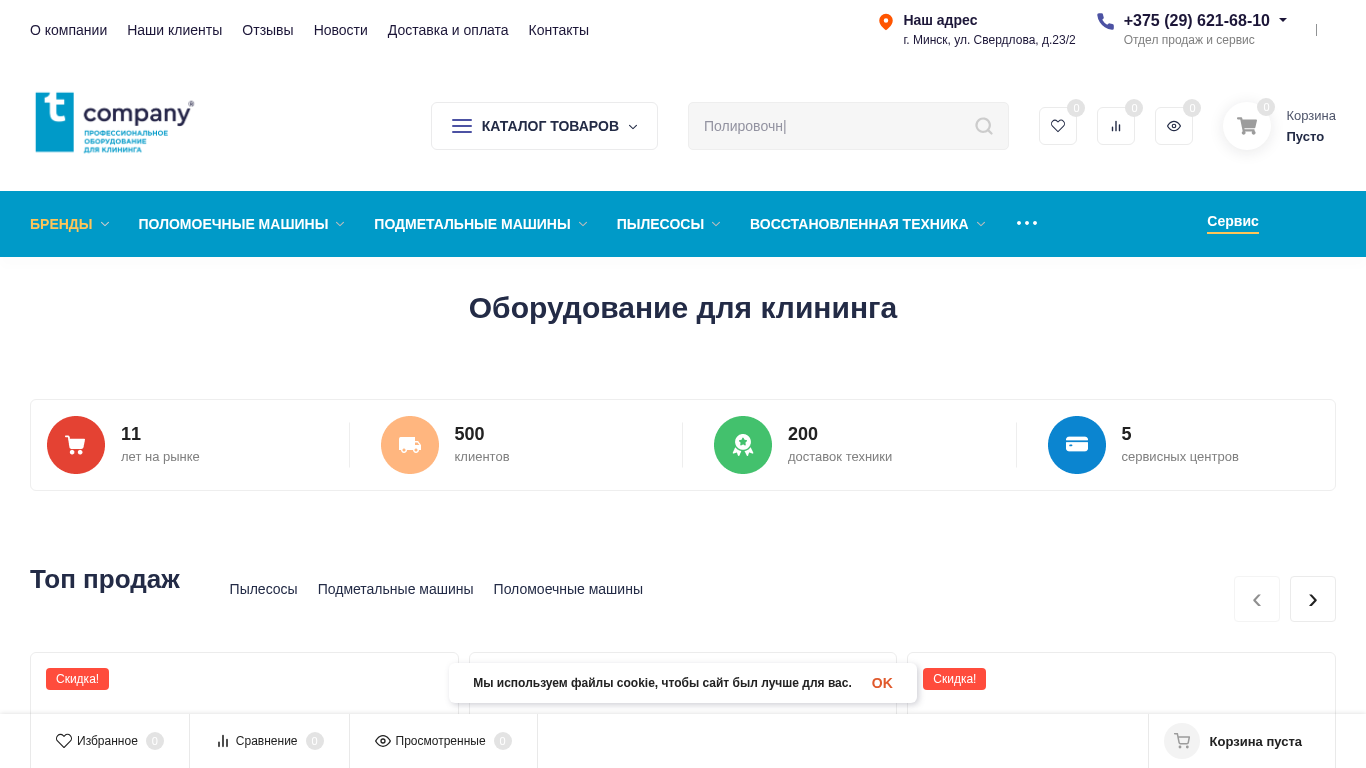
Task: Open comparison via header bar-chart icon
Action: (x=1116, y=126)
